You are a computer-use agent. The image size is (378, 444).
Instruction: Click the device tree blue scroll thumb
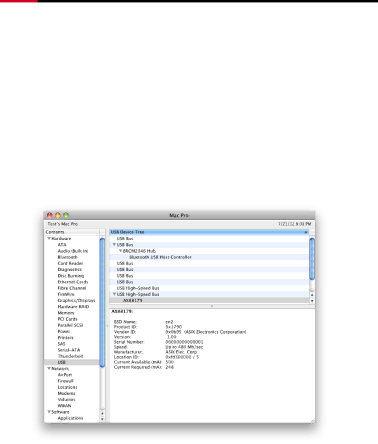pyautogui.click(x=312, y=259)
